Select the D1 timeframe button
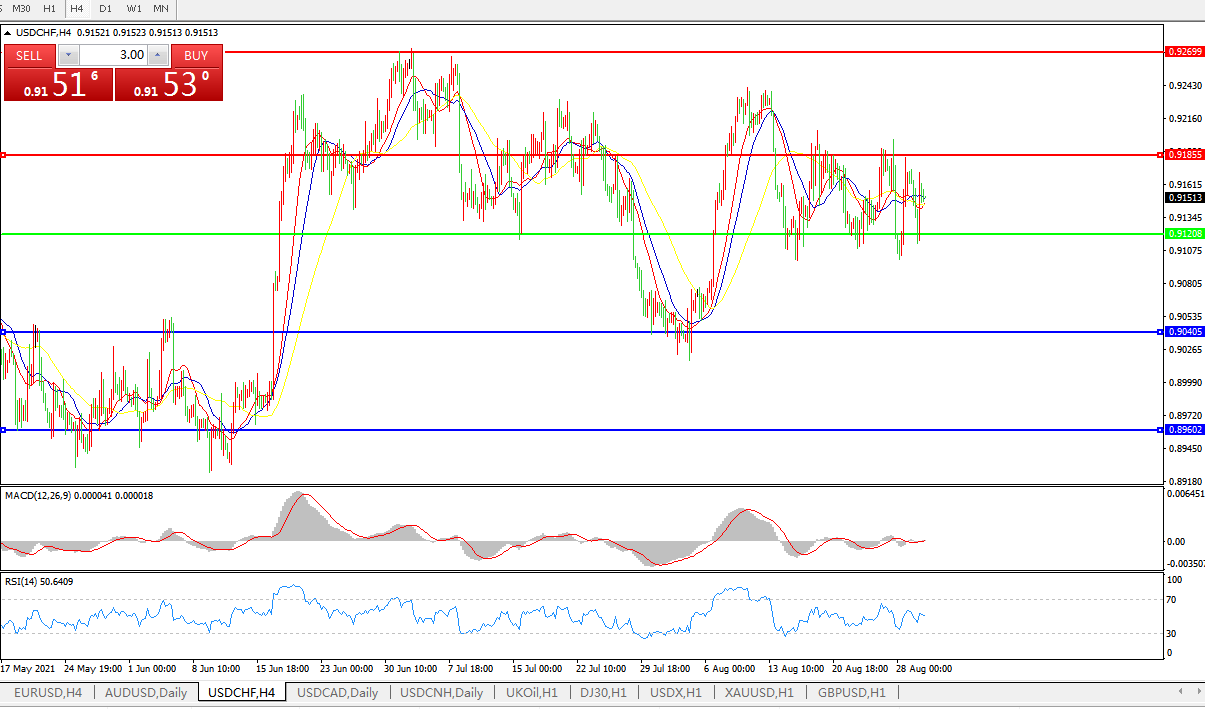Screen dimensions: 1205x709 105,8
